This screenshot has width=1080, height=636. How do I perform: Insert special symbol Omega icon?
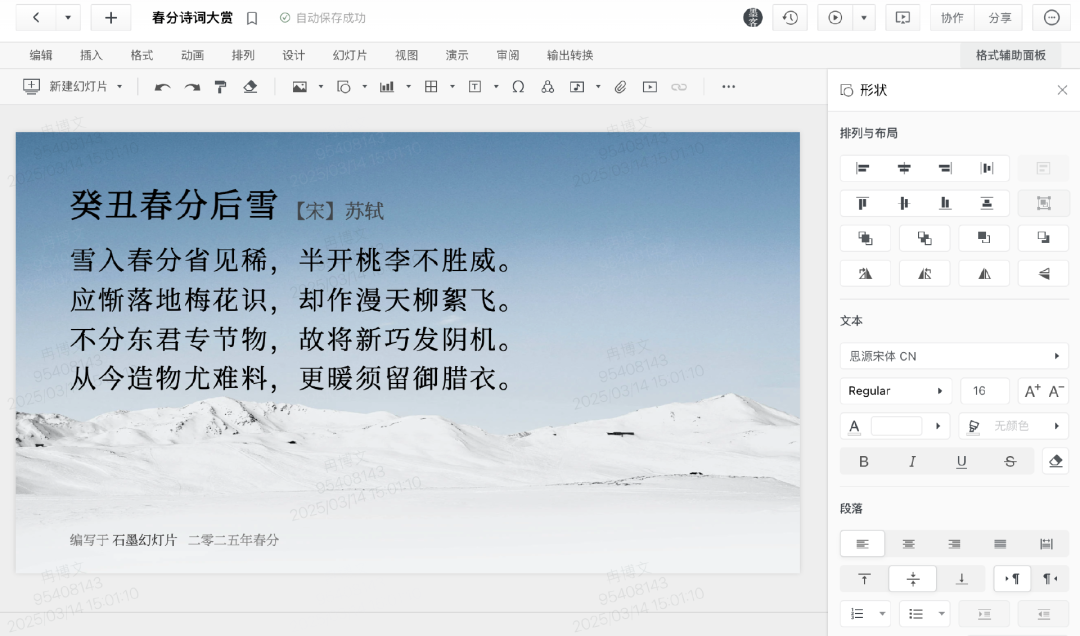518,87
